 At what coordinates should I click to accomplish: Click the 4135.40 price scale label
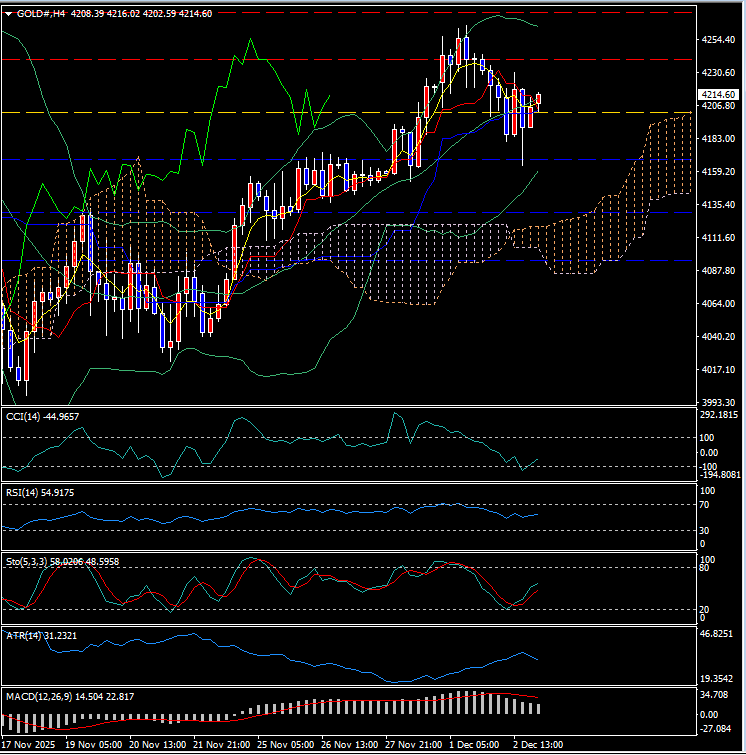pyautogui.click(x=720, y=205)
